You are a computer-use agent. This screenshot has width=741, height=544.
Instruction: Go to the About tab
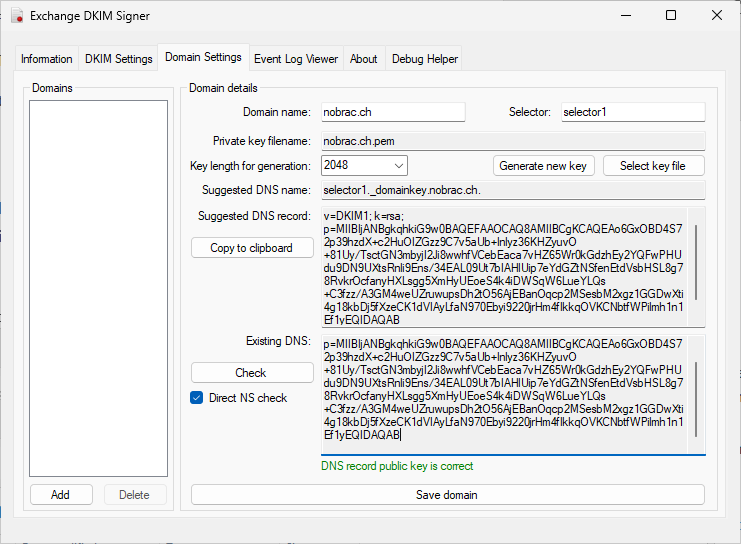(x=363, y=59)
